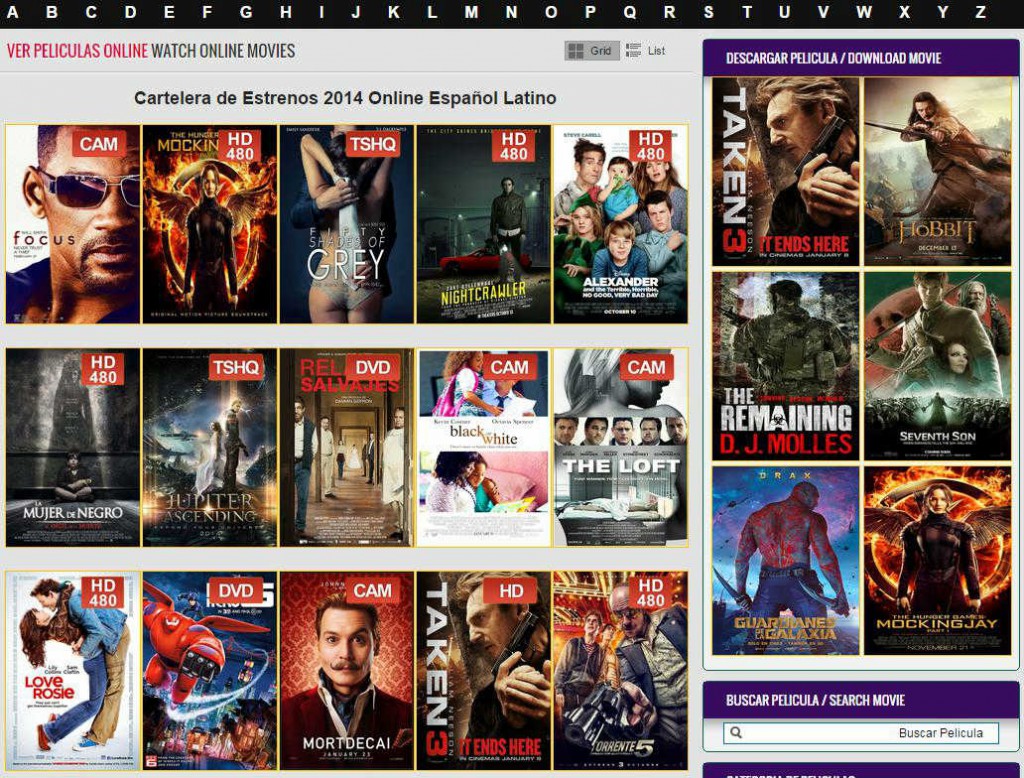Open the Nightcrawler movie poster
The image size is (1024, 778).
coord(483,224)
